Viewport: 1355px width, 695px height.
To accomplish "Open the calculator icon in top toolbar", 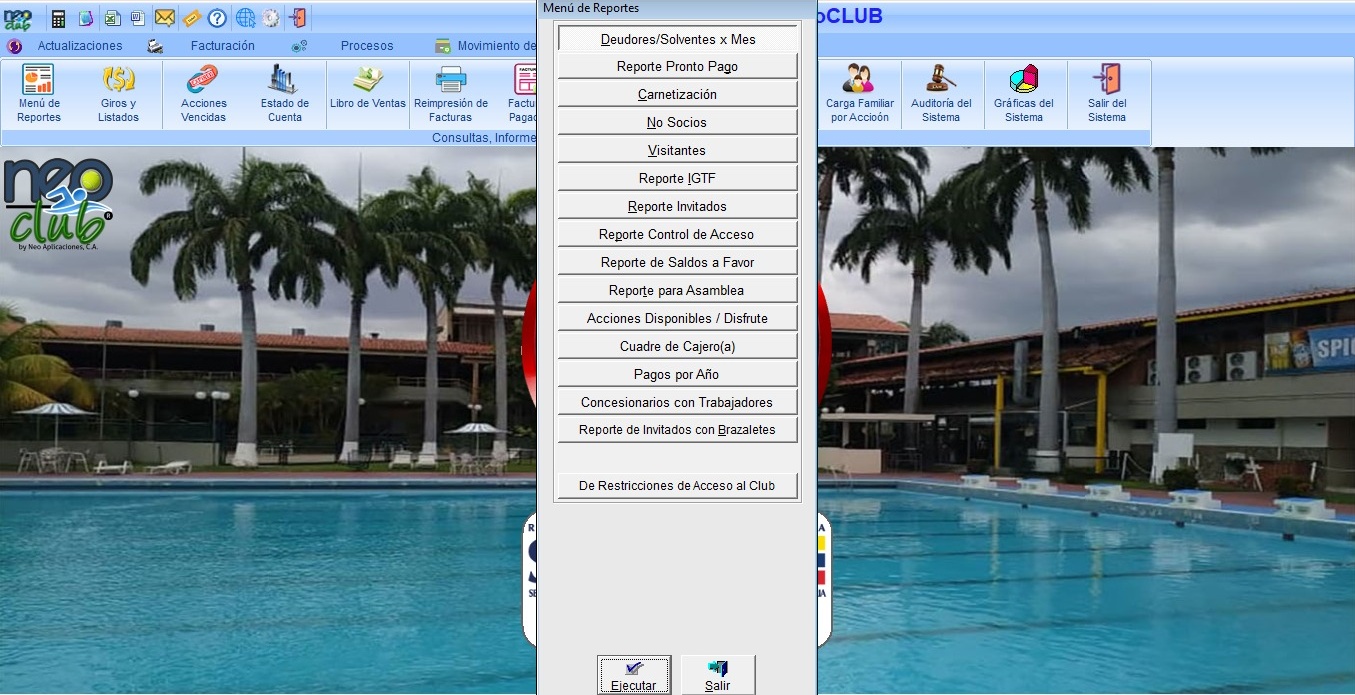I will 59,18.
